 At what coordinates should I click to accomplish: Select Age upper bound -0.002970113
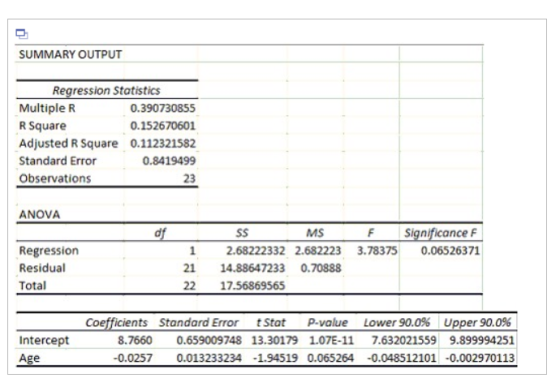click(x=480, y=358)
